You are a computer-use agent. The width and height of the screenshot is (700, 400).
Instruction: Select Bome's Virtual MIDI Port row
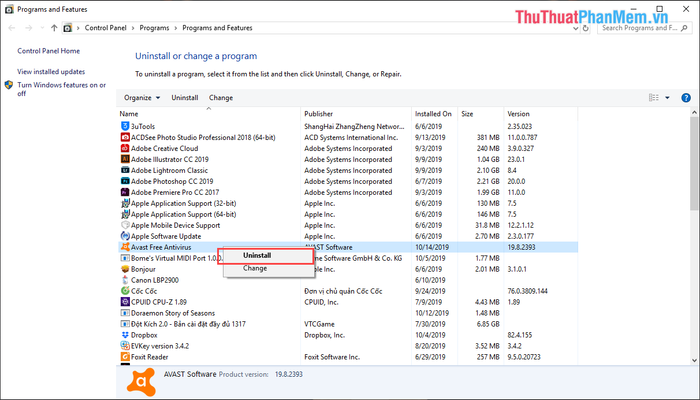[348, 258]
